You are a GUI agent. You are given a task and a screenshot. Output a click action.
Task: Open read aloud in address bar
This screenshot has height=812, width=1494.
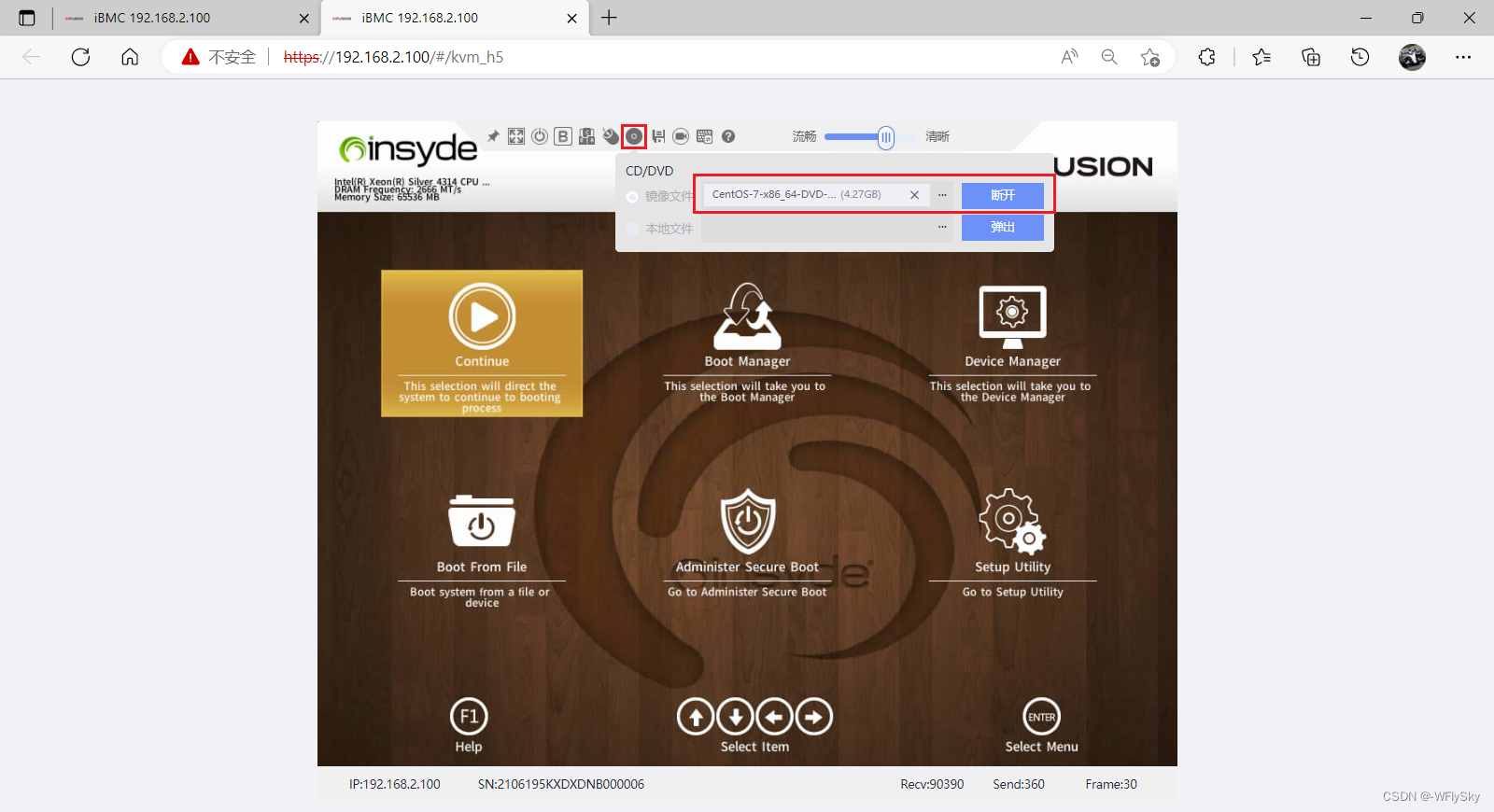tap(1069, 57)
